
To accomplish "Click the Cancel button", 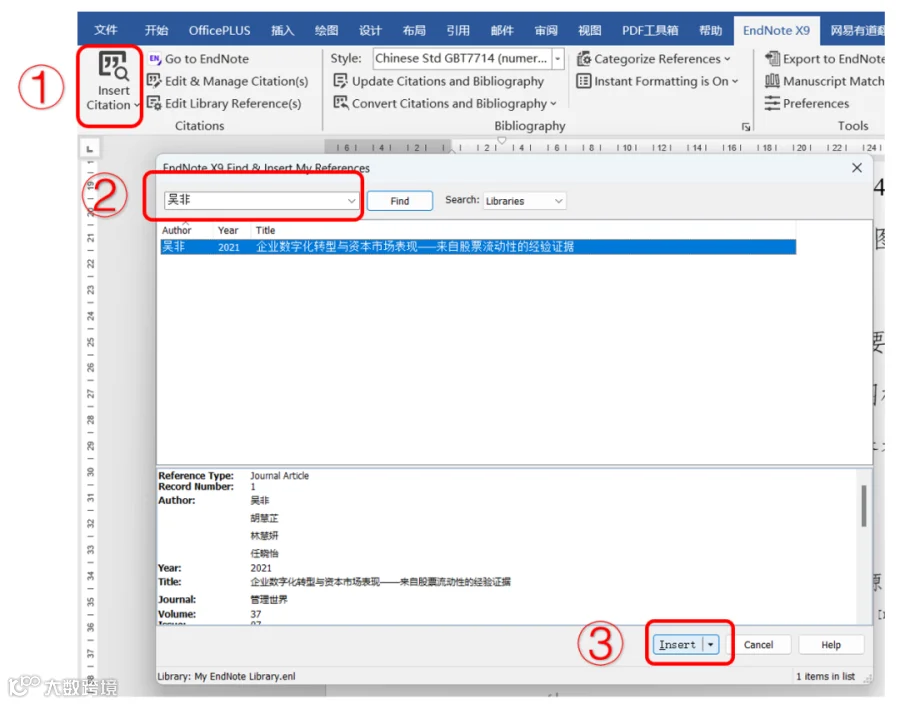I will (x=758, y=645).
